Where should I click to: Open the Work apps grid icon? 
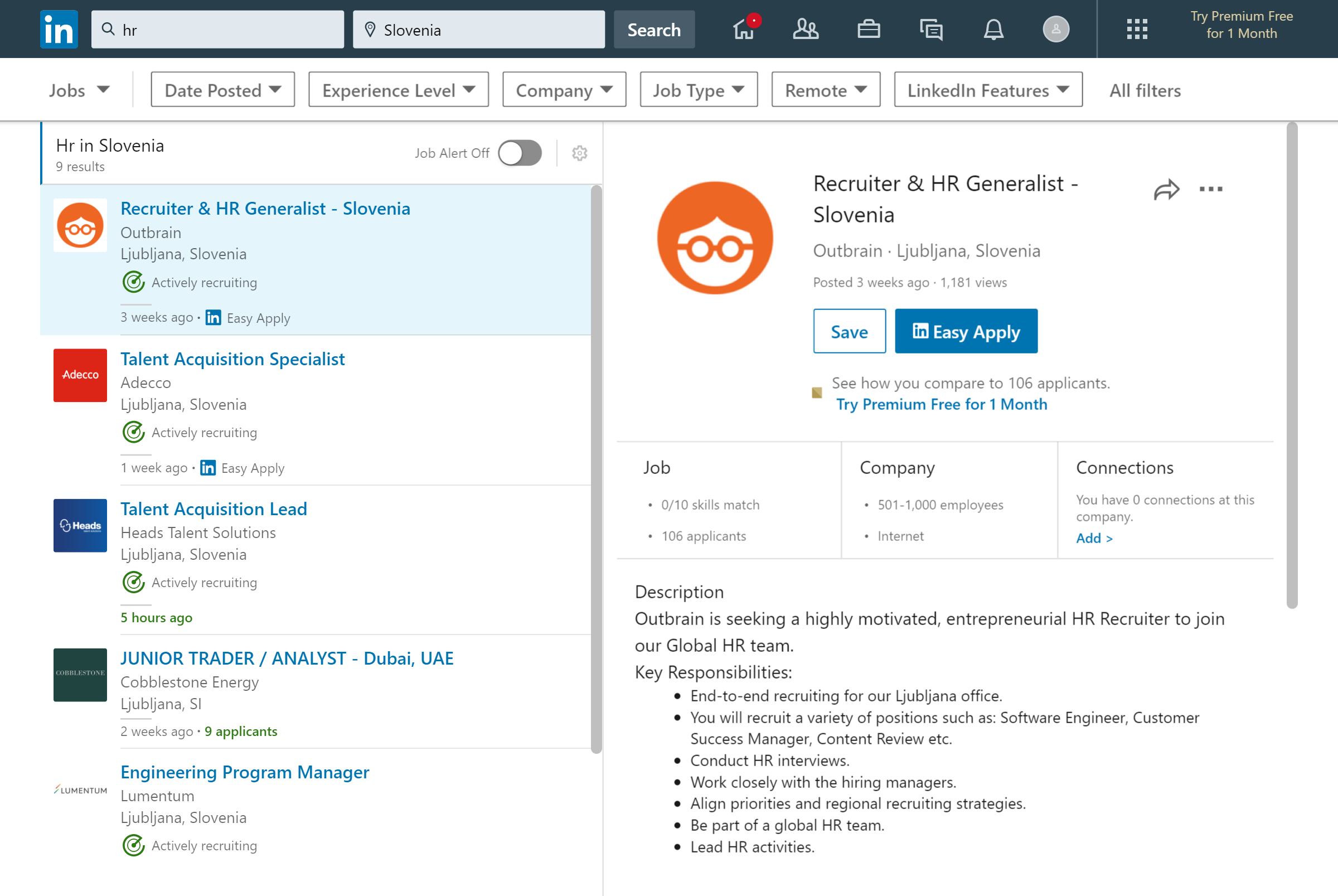pyautogui.click(x=1137, y=29)
